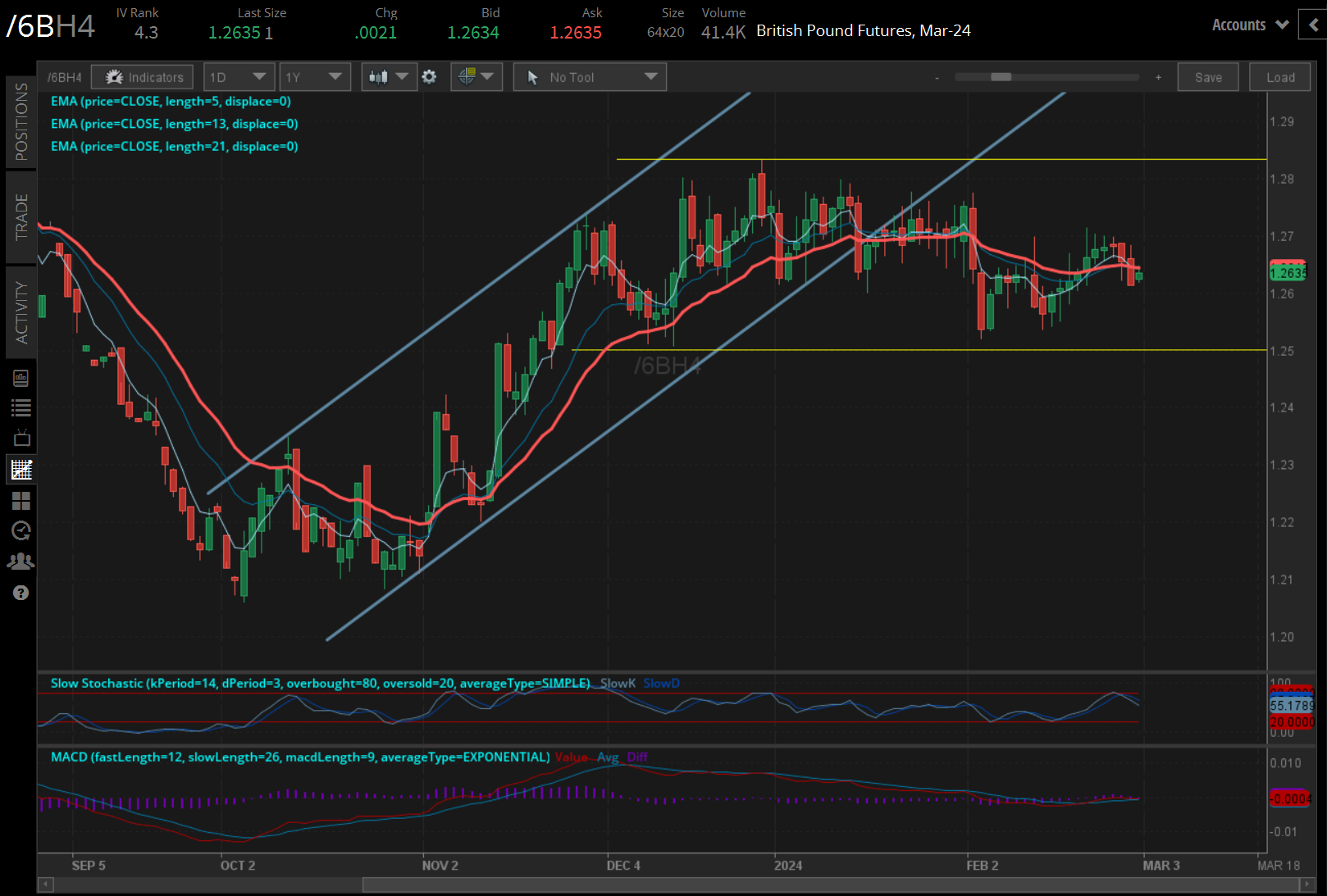
Task: Collapse panel with the left chevron arrow
Action: click(x=1313, y=25)
